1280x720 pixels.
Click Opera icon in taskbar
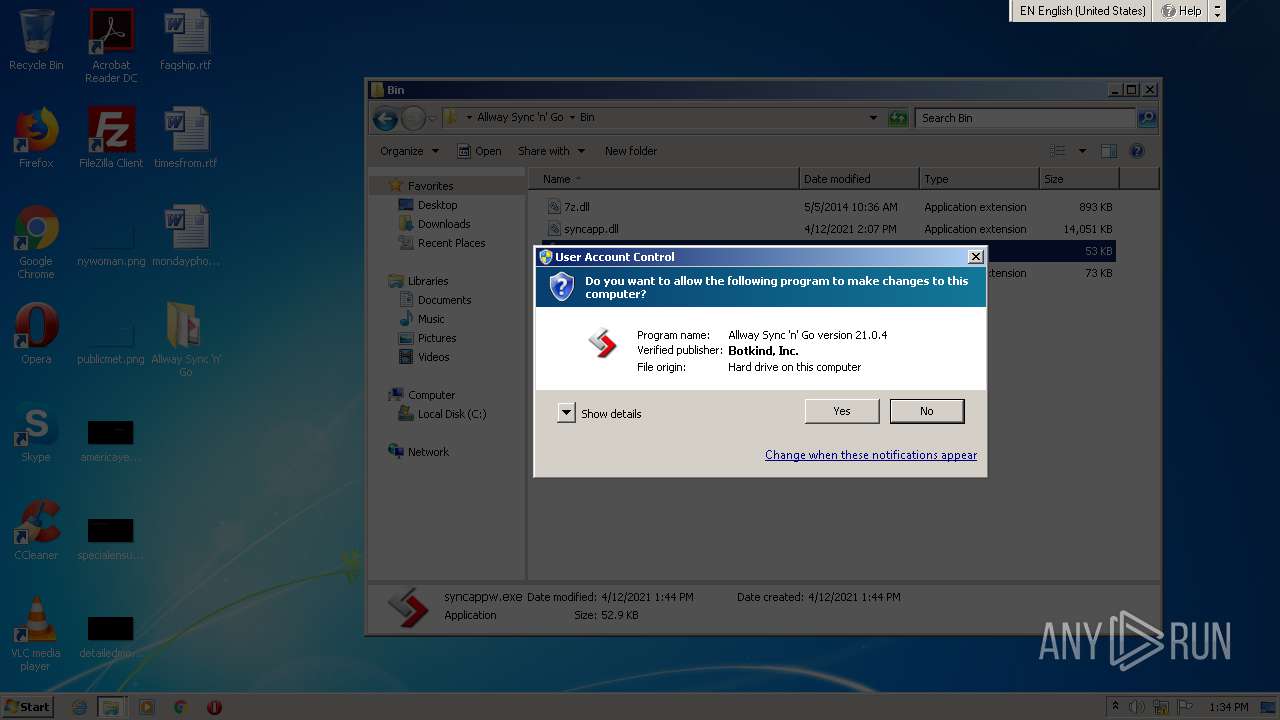point(214,707)
